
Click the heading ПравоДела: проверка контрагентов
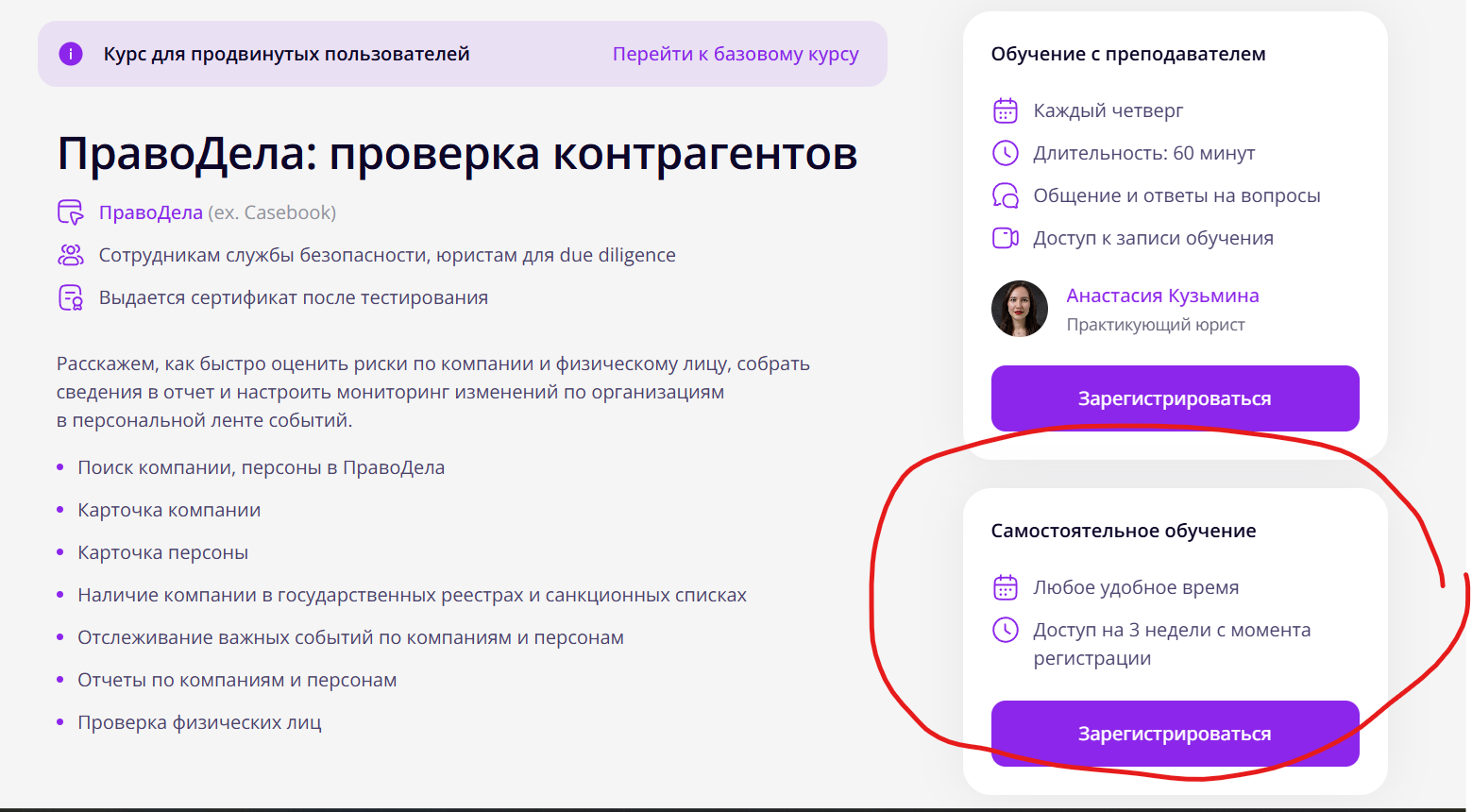(x=457, y=153)
